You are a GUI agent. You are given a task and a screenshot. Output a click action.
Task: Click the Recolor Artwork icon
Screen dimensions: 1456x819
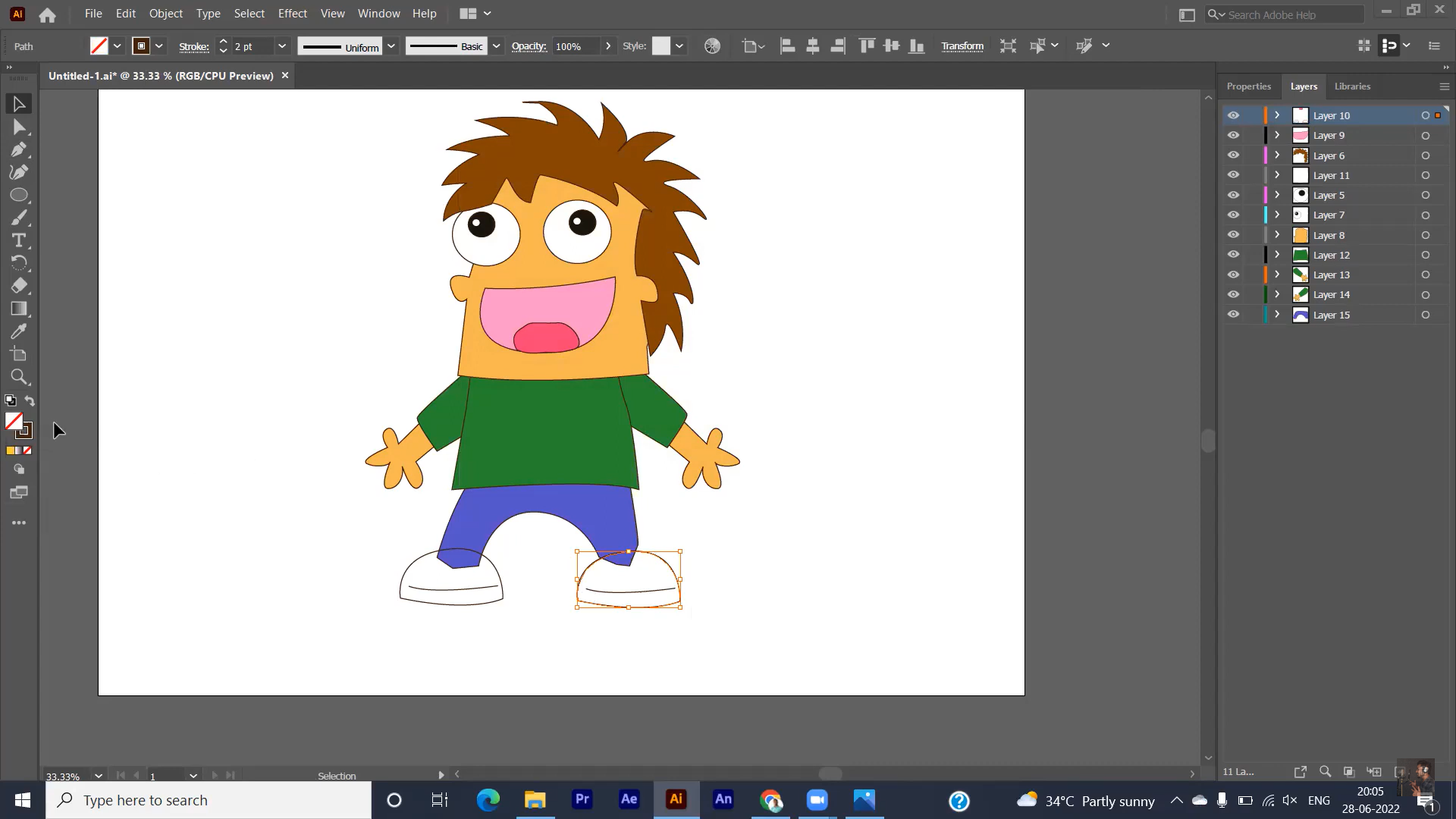pos(712,46)
